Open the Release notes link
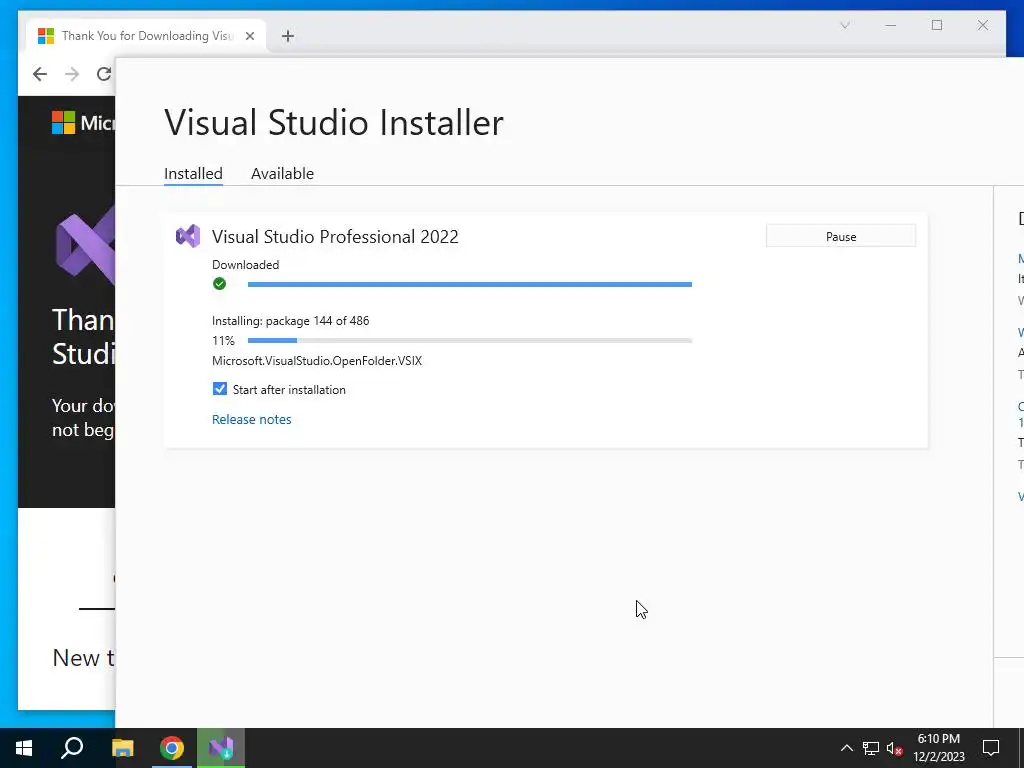 251,419
